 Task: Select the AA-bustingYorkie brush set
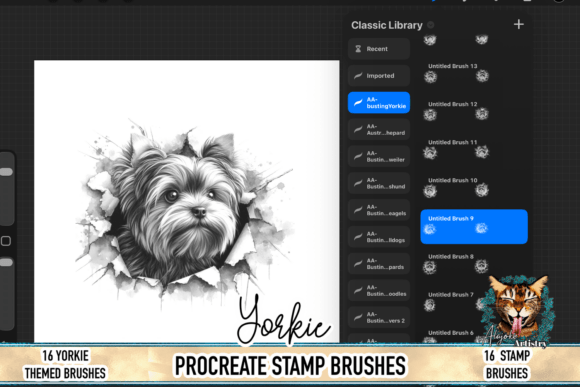(379, 102)
